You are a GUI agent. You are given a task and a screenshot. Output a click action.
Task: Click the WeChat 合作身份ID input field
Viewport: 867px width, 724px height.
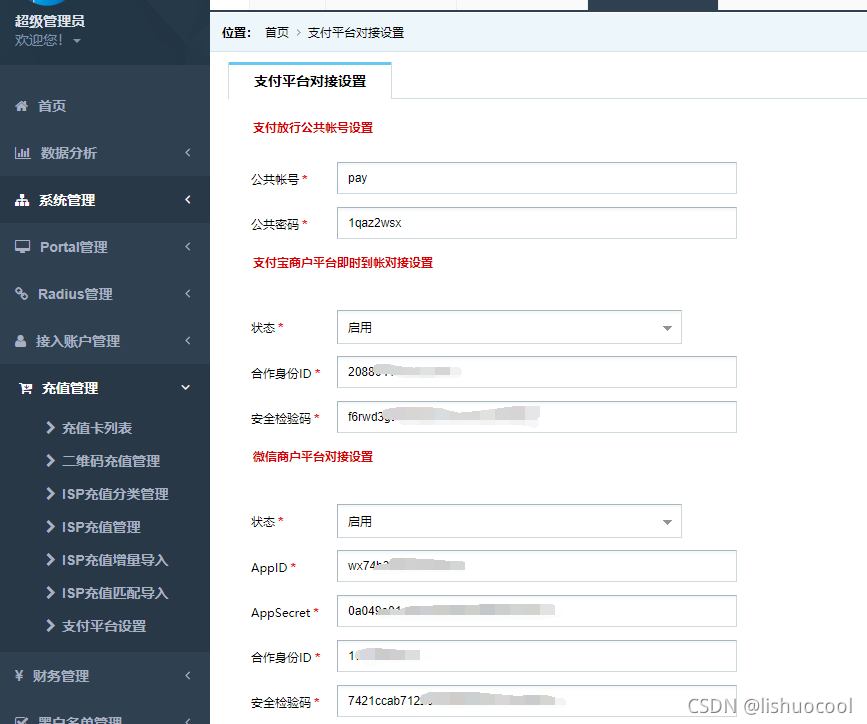537,656
